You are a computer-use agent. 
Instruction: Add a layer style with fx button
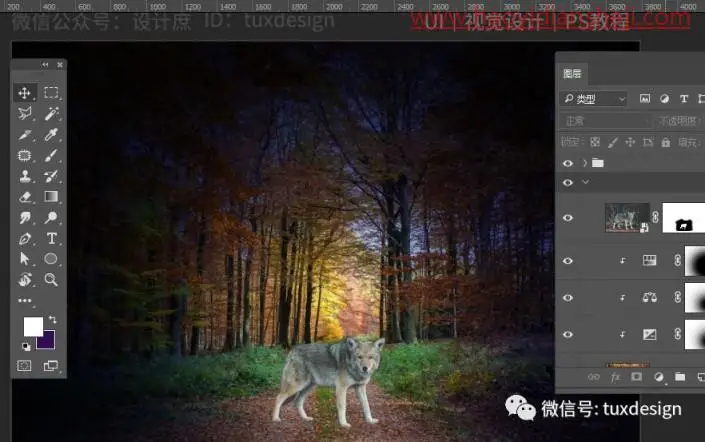pyautogui.click(x=616, y=377)
